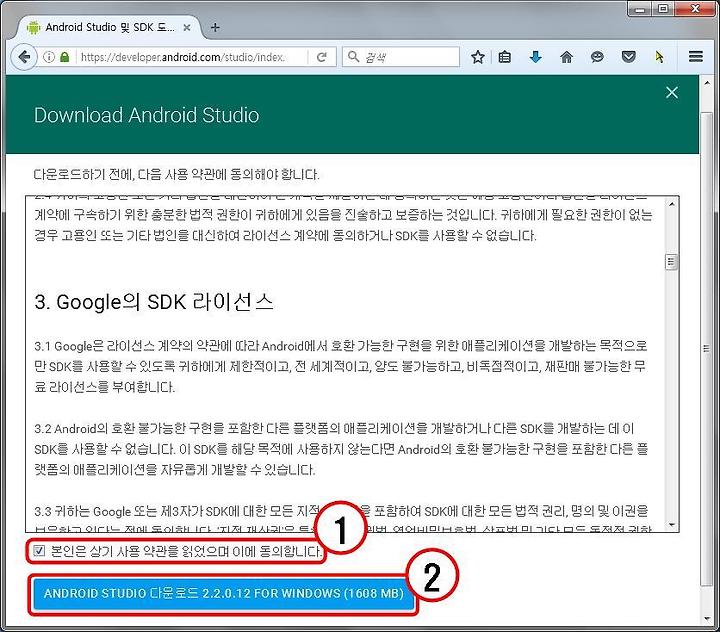Click the '3. Google의 SDK 라이선스' heading

(154, 302)
